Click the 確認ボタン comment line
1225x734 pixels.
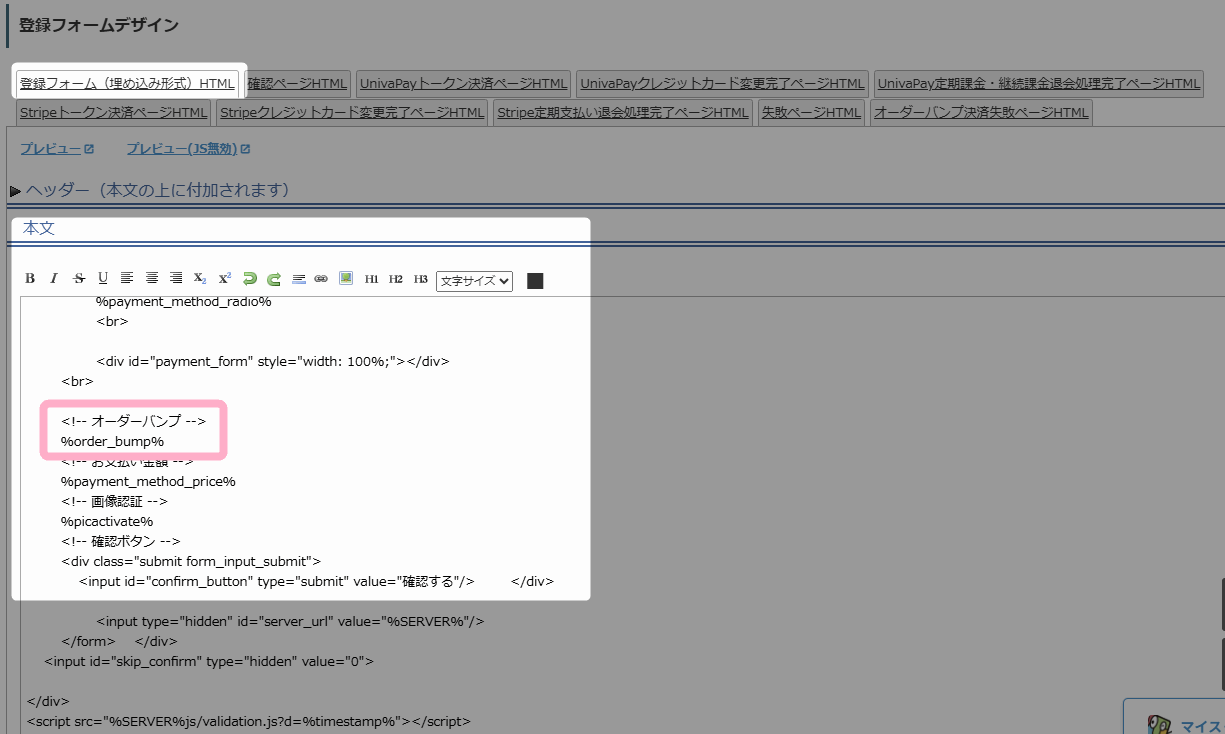(121, 541)
